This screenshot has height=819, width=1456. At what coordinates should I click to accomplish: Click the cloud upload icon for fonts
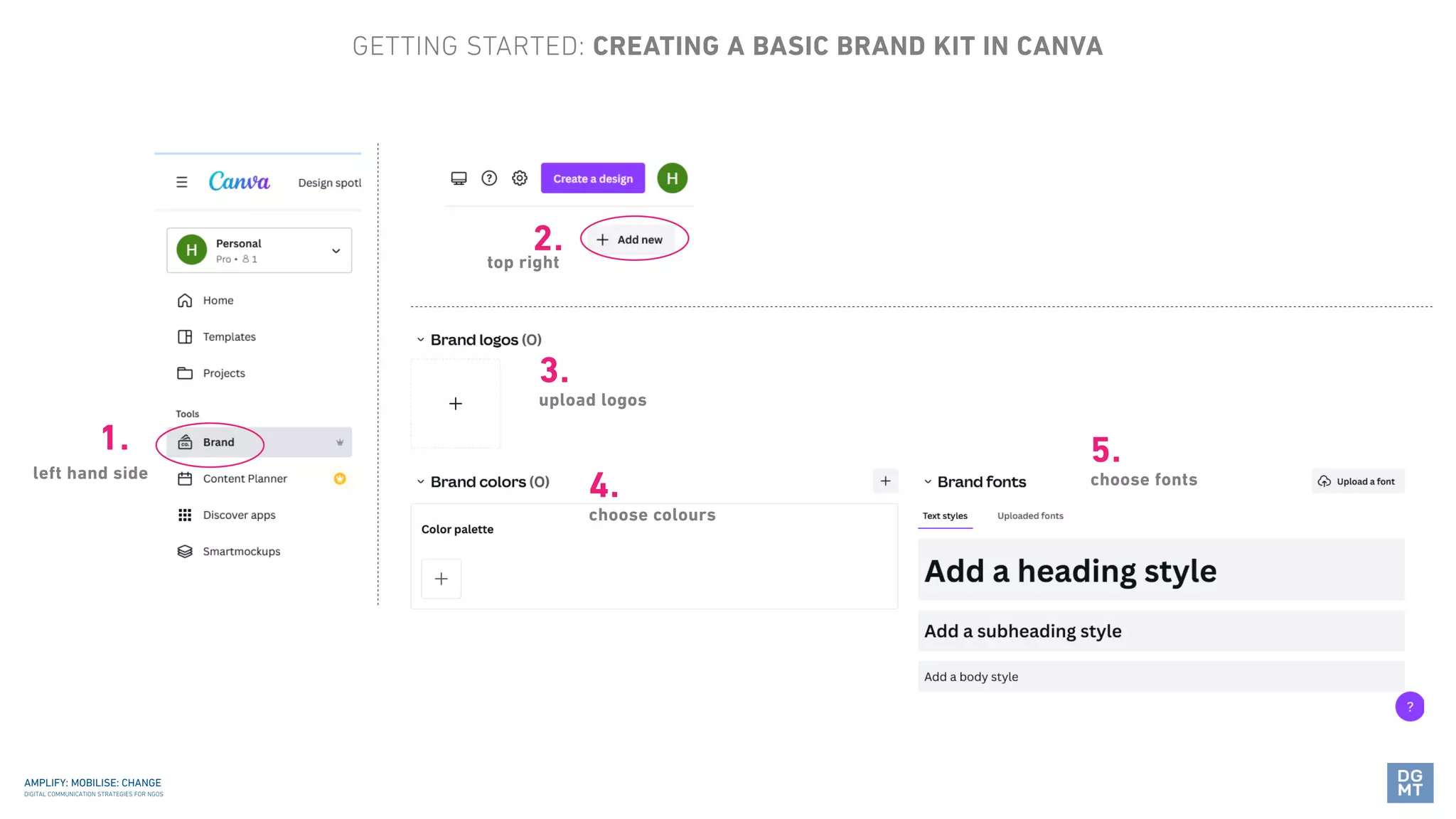click(x=1324, y=481)
